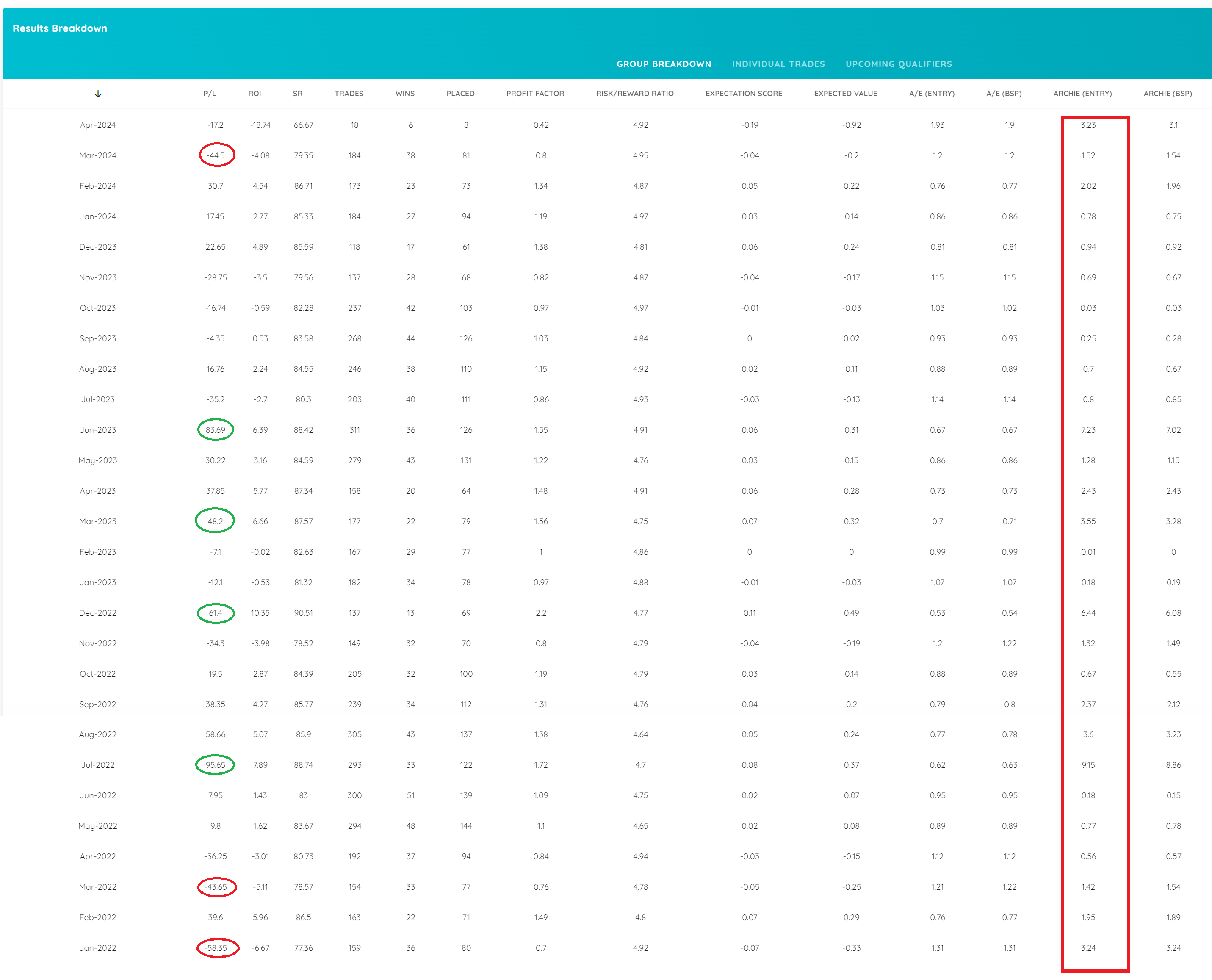Select the Apr-2024 row label
1212x980 pixels.
[98, 125]
